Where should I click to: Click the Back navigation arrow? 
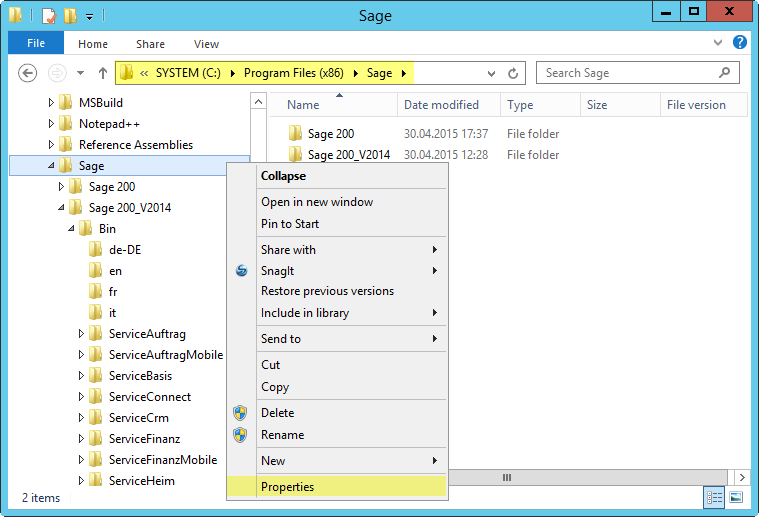pos(28,73)
